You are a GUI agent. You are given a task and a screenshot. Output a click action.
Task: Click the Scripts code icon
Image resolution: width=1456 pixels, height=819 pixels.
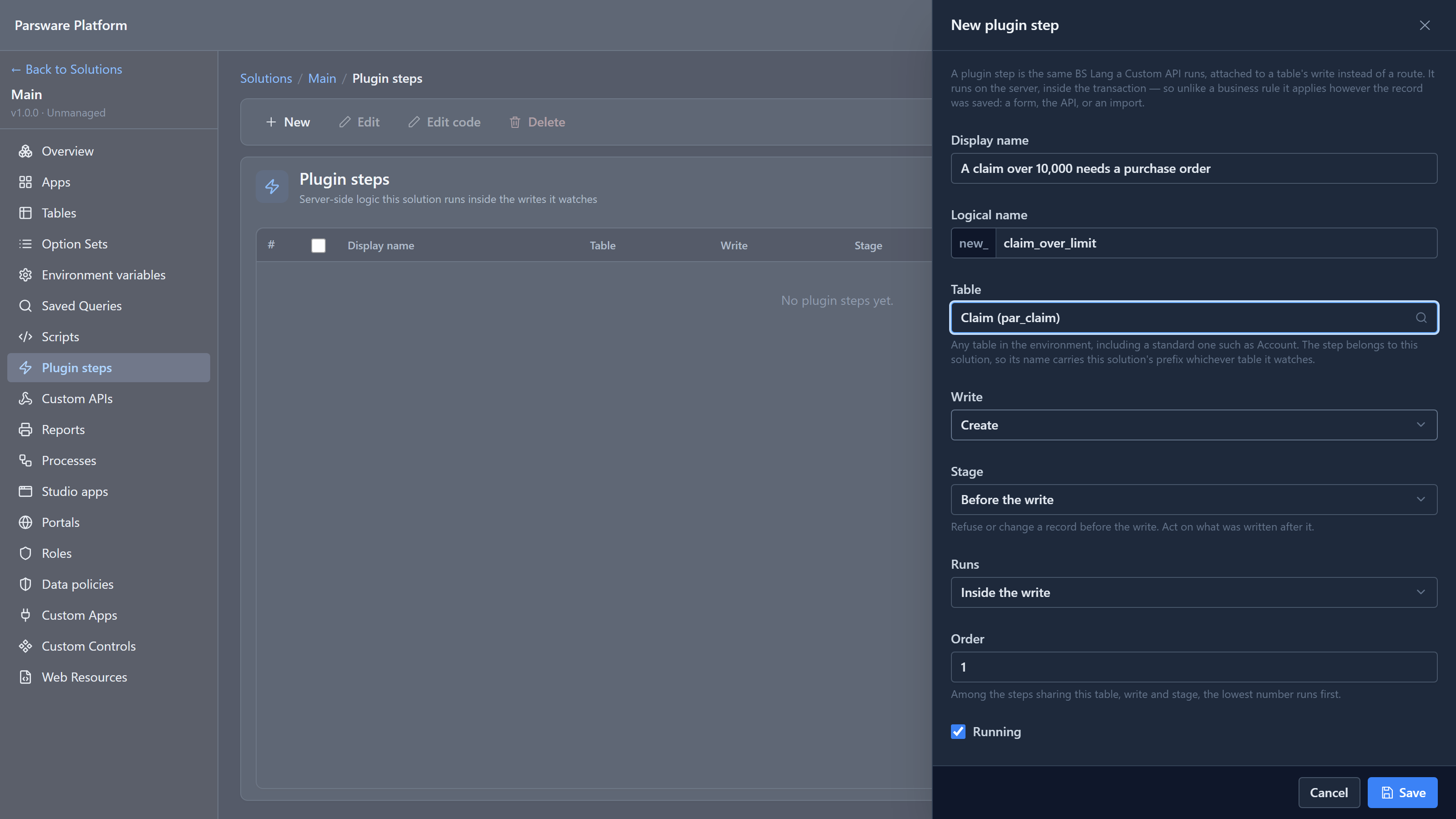25,337
